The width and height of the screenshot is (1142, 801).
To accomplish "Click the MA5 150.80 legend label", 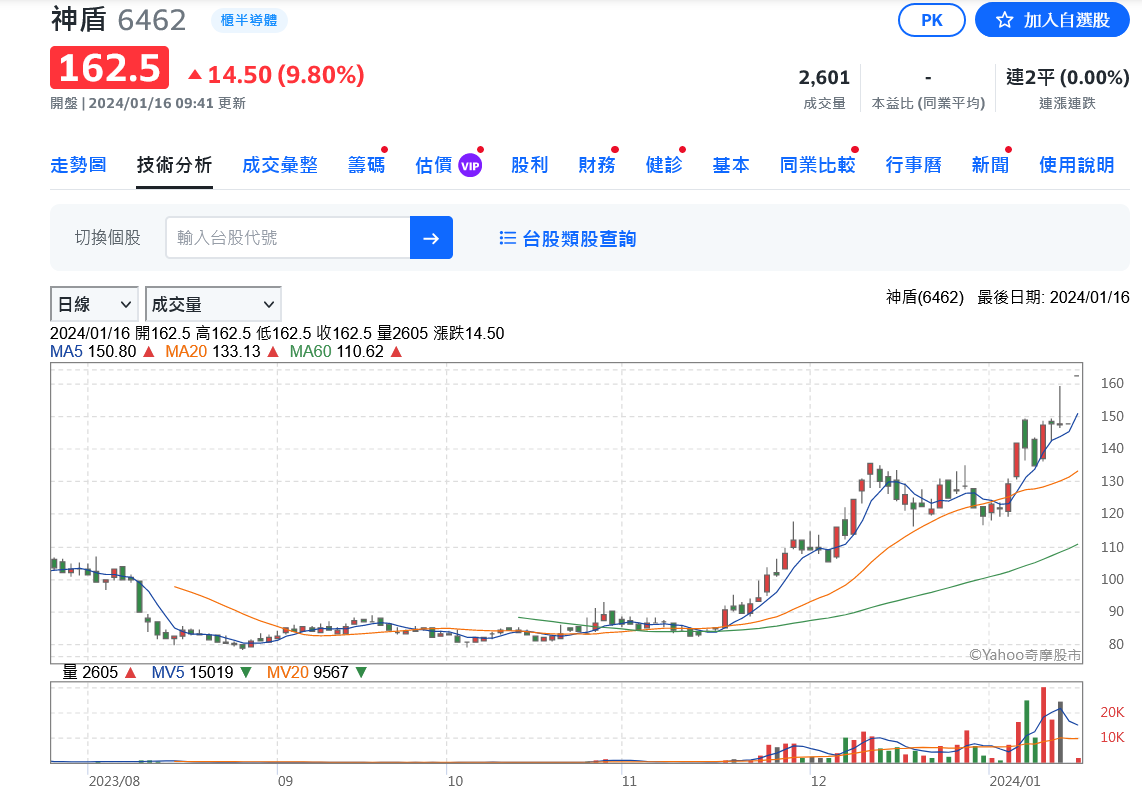I will [x=93, y=352].
